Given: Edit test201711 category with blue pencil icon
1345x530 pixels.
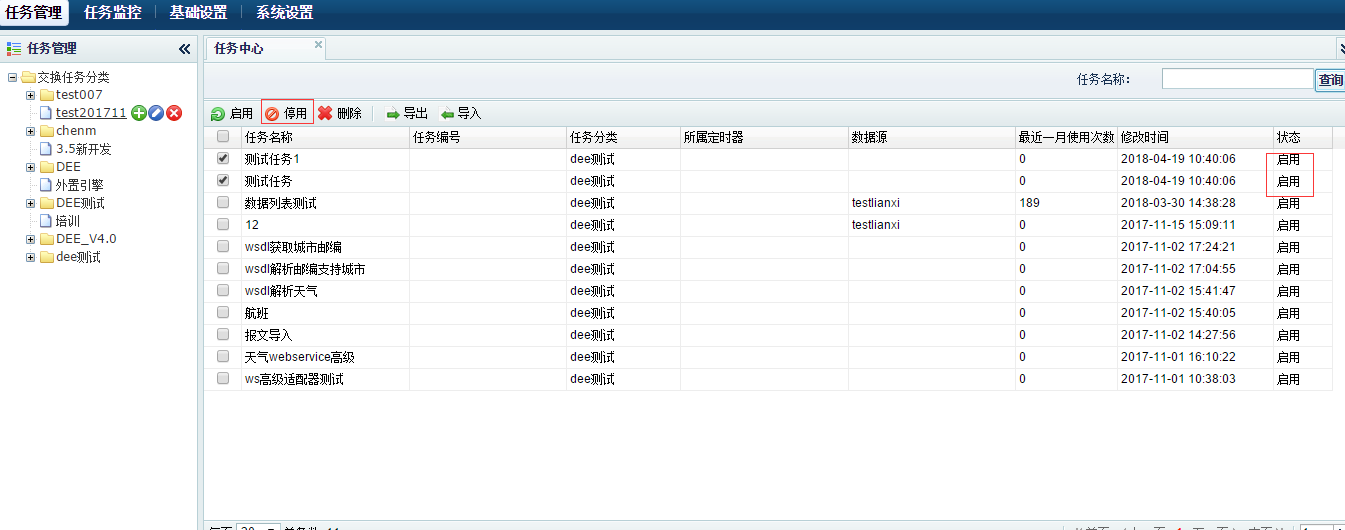Looking at the screenshot, I should [156, 113].
